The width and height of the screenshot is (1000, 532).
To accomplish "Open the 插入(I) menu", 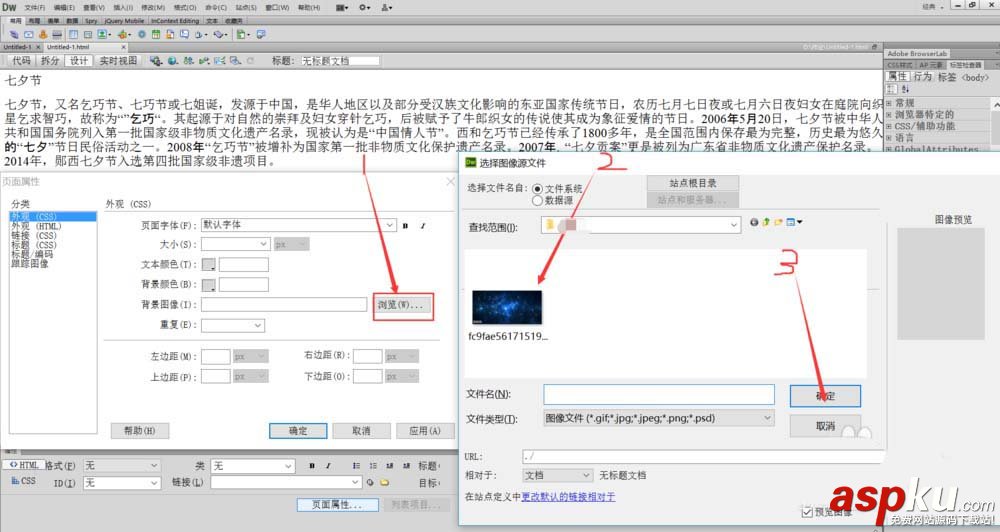I will click(123, 8).
